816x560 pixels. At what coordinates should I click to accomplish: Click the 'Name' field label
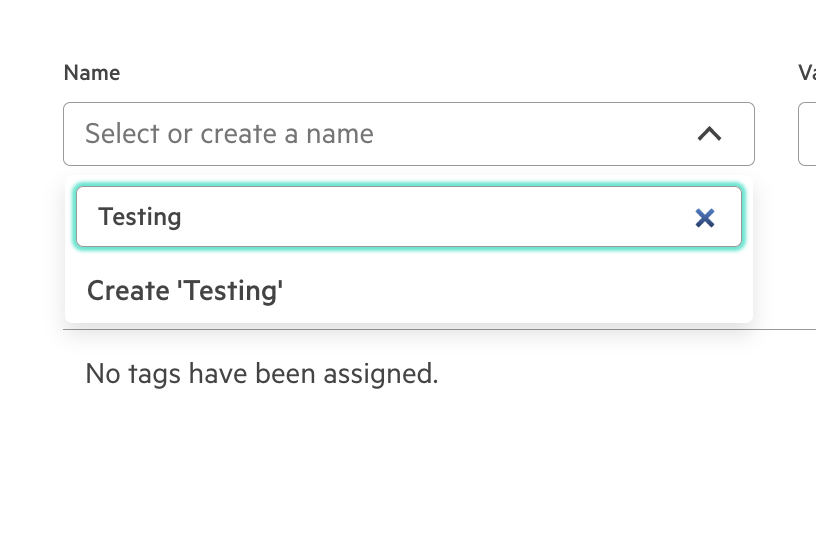(x=92, y=73)
